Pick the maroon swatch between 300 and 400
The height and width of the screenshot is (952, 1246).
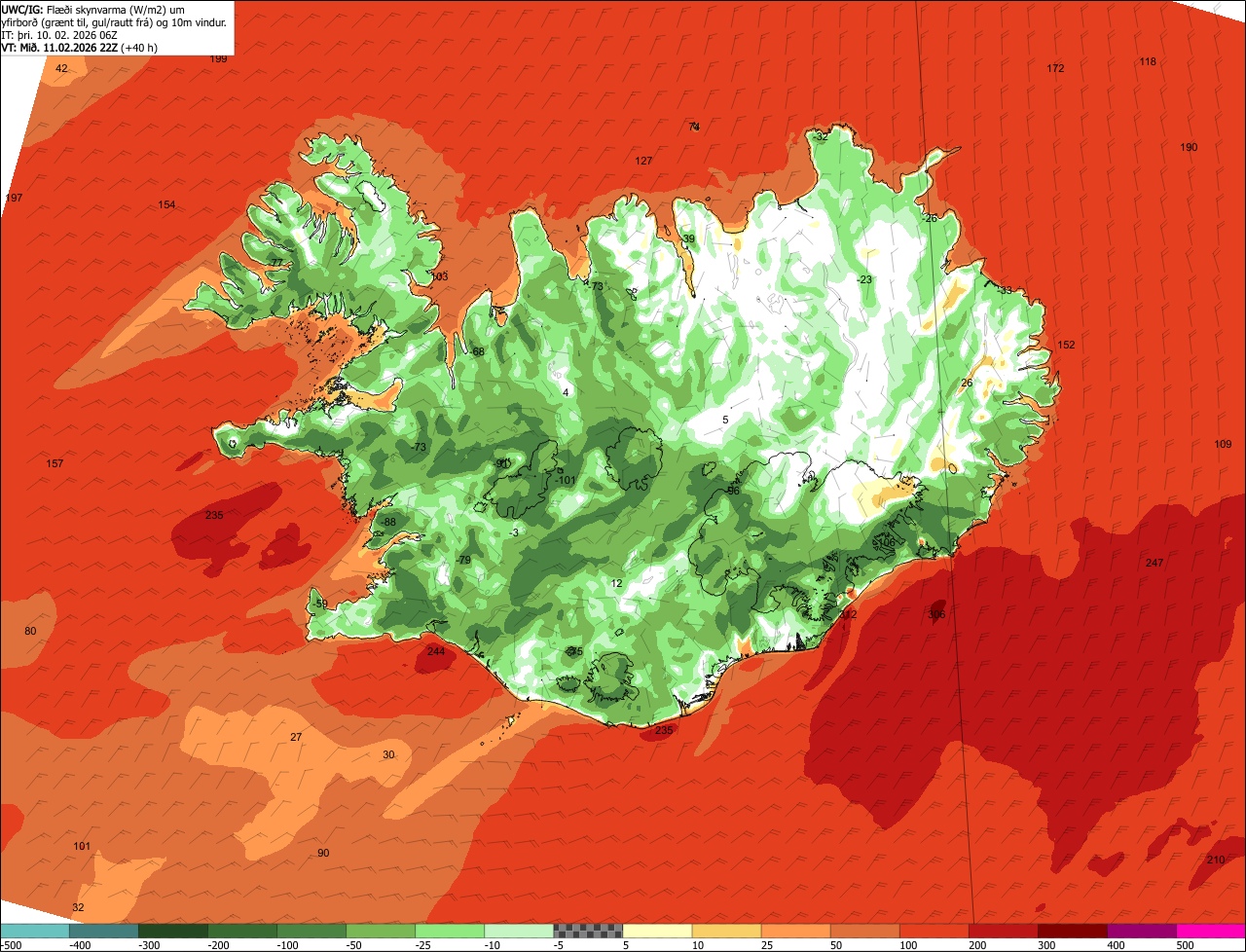1072,931
